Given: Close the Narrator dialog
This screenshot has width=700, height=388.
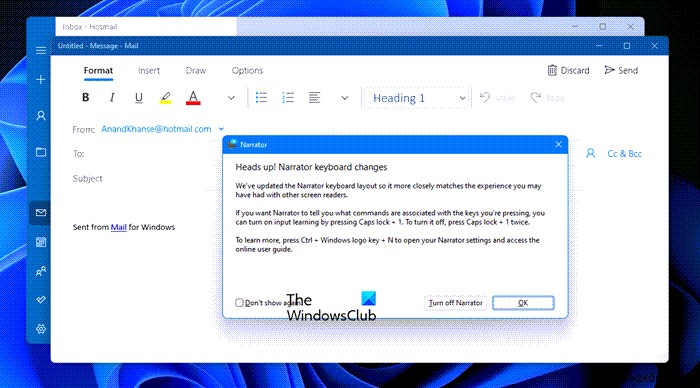Looking at the screenshot, I should (558, 144).
